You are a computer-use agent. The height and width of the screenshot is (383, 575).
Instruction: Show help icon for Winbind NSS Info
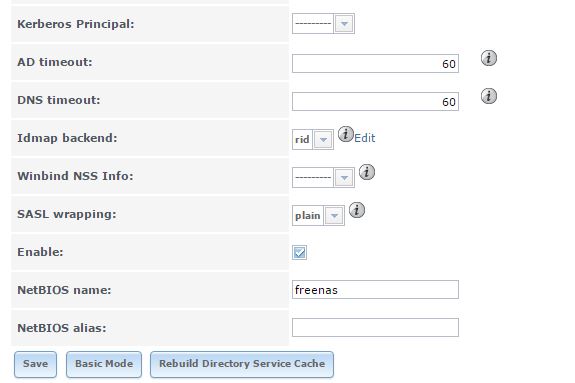367,172
